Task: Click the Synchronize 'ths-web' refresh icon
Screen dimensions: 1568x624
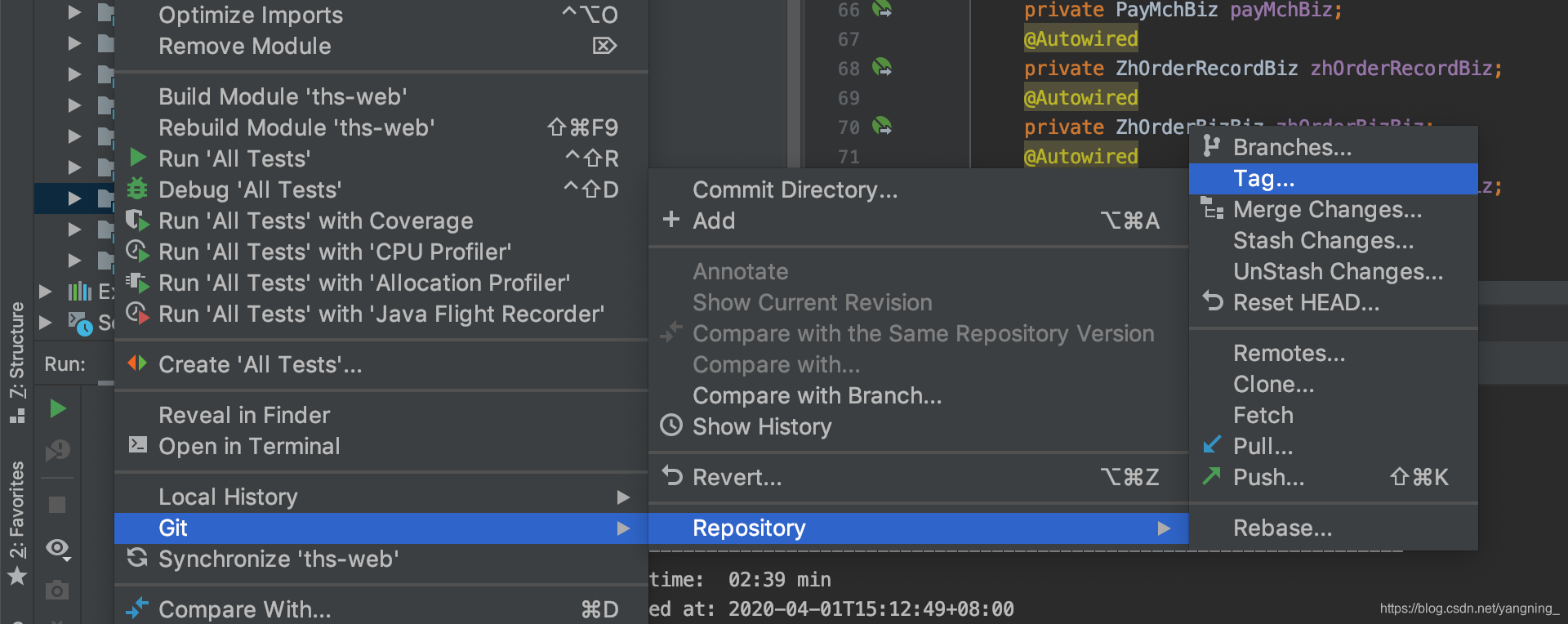Action: [137, 558]
